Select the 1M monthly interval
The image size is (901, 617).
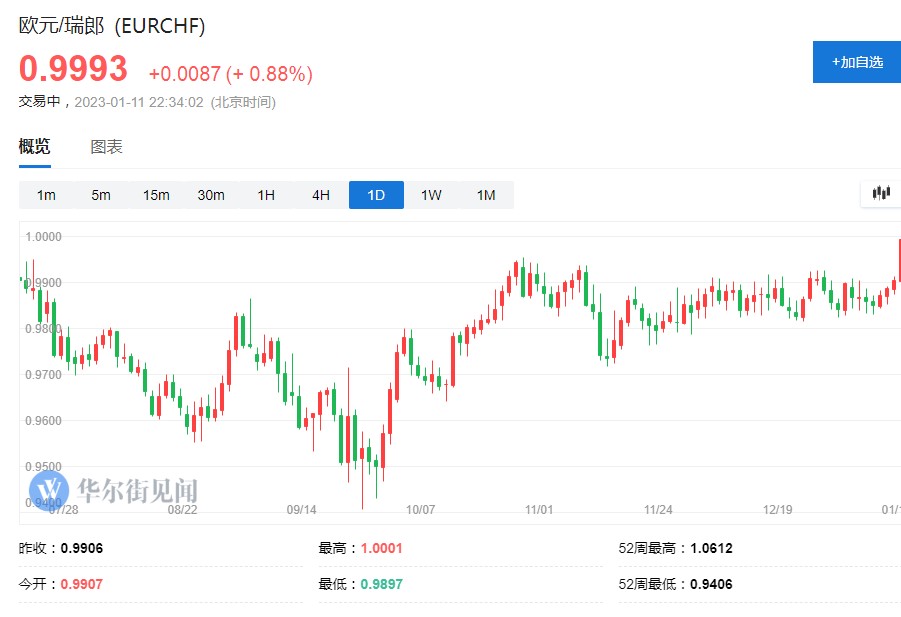coord(486,195)
